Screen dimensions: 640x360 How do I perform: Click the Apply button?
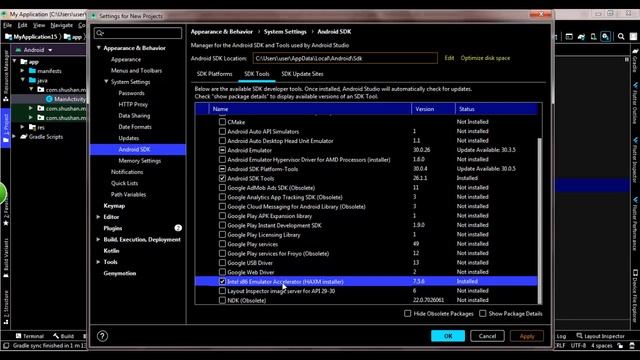coord(527,336)
